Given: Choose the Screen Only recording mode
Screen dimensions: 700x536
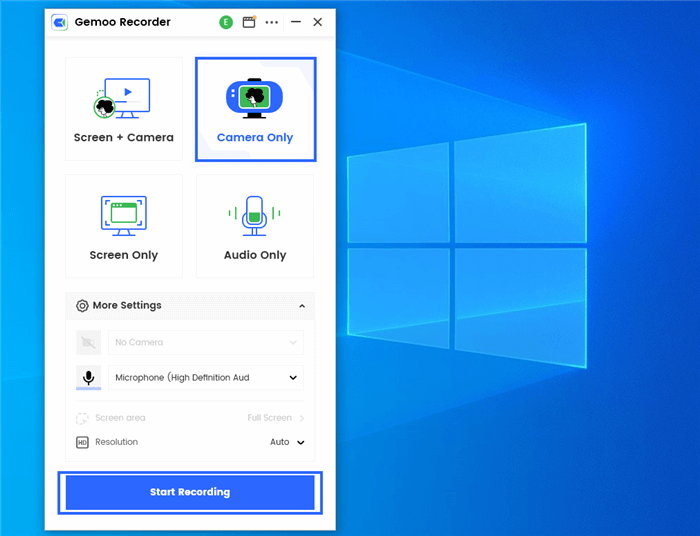Looking at the screenshot, I should [x=124, y=226].
